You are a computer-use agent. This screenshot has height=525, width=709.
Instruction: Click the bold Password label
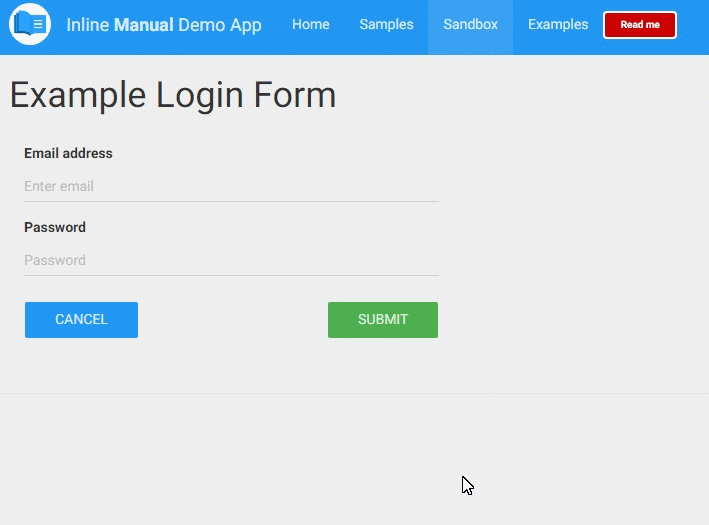pos(55,227)
